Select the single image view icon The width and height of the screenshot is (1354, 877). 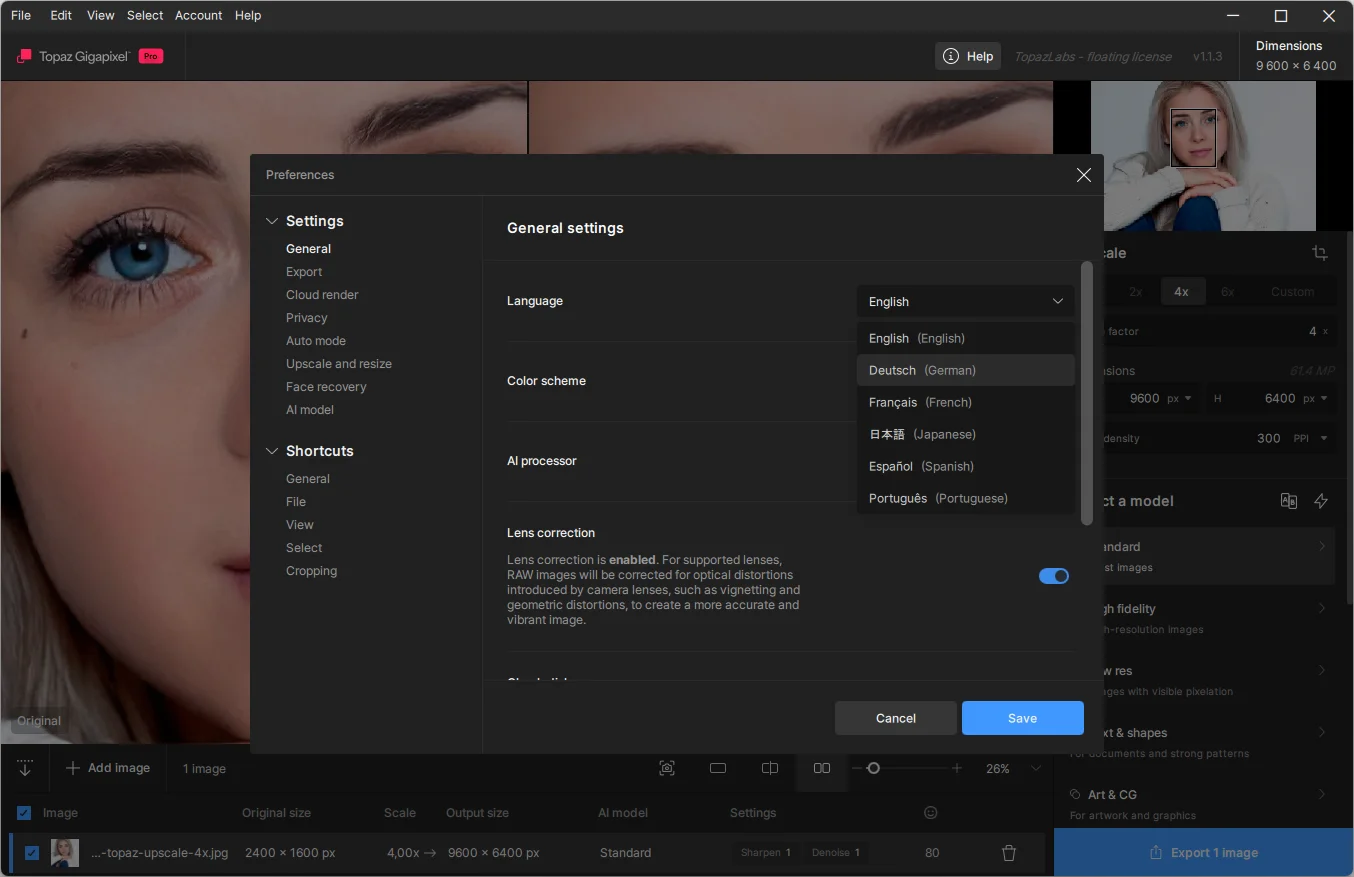click(x=718, y=768)
